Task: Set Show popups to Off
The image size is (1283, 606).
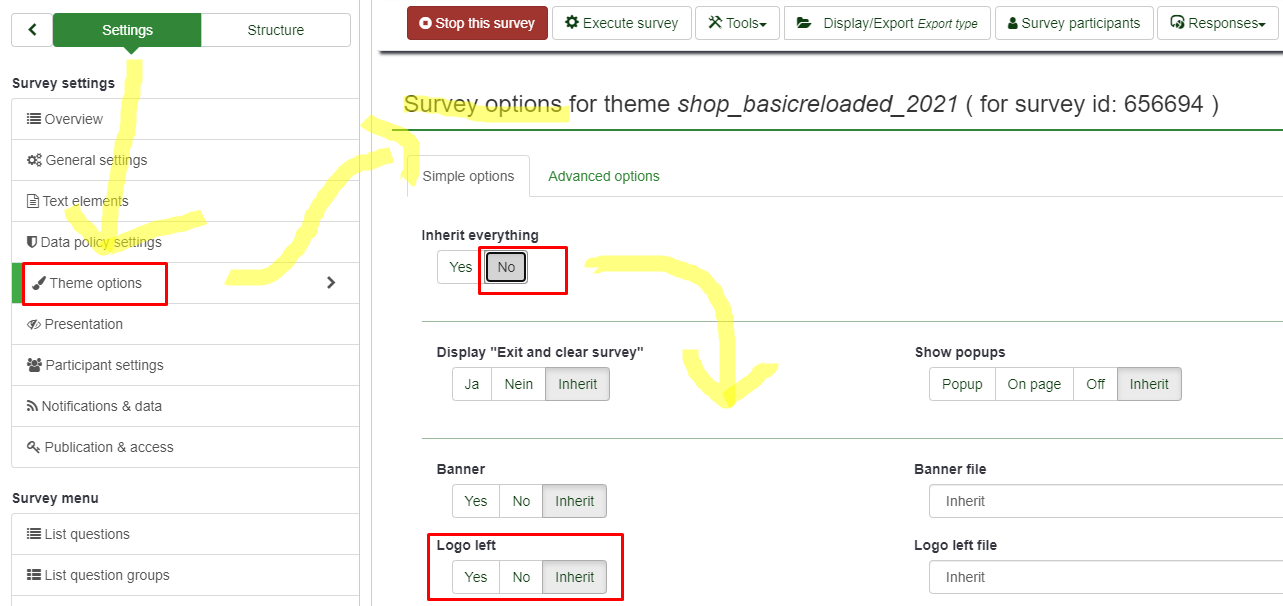Action: point(1095,383)
